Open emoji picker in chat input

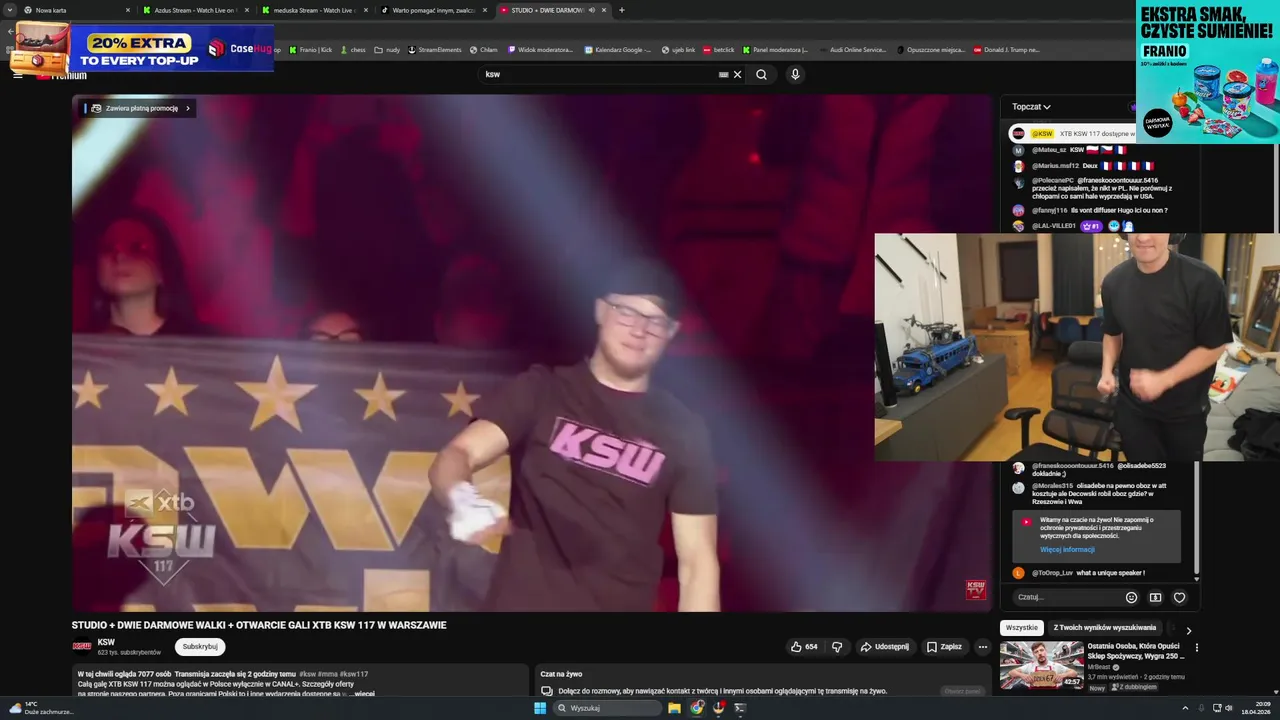(x=1131, y=597)
